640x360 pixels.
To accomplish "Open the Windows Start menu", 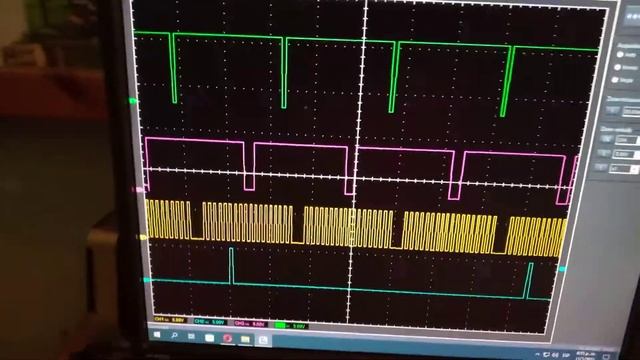I will pos(157,335).
